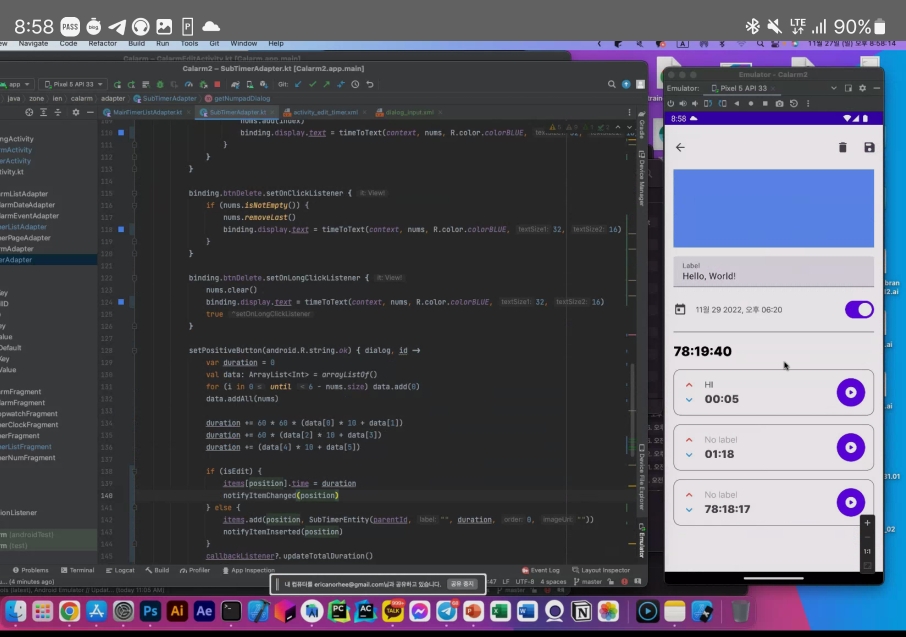This screenshot has width=906, height=637.
Task: Open Layout Inspector tool window
Action: tap(601, 570)
